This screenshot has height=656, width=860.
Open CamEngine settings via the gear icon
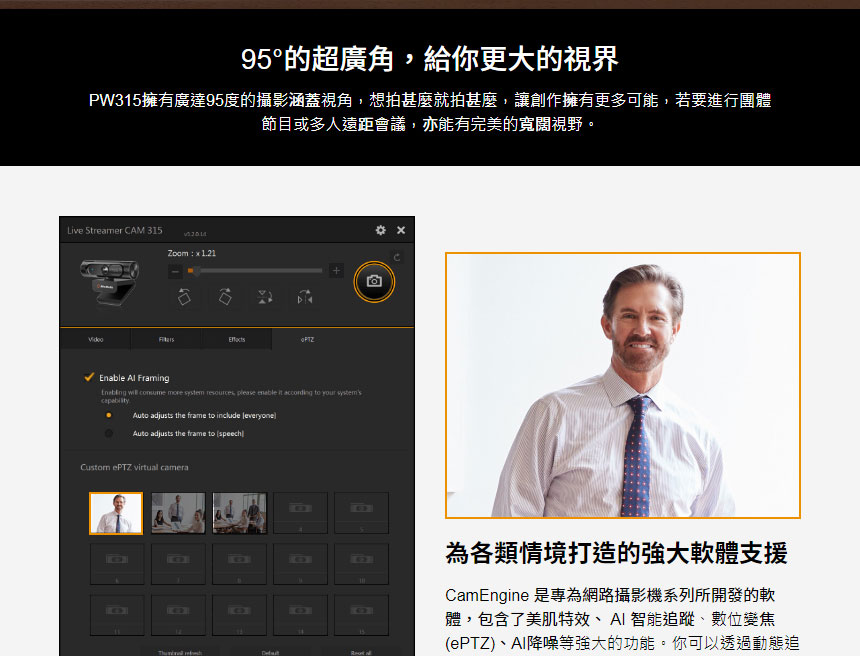pyautogui.click(x=380, y=229)
